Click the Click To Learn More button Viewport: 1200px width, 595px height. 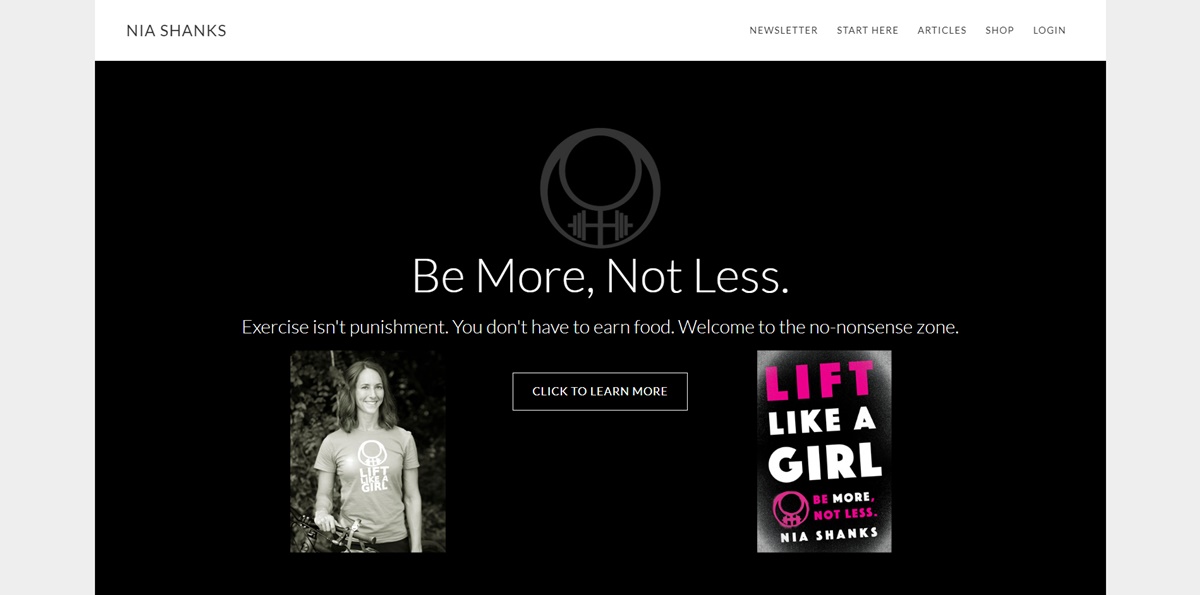pyautogui.click(x=600, y=391)
